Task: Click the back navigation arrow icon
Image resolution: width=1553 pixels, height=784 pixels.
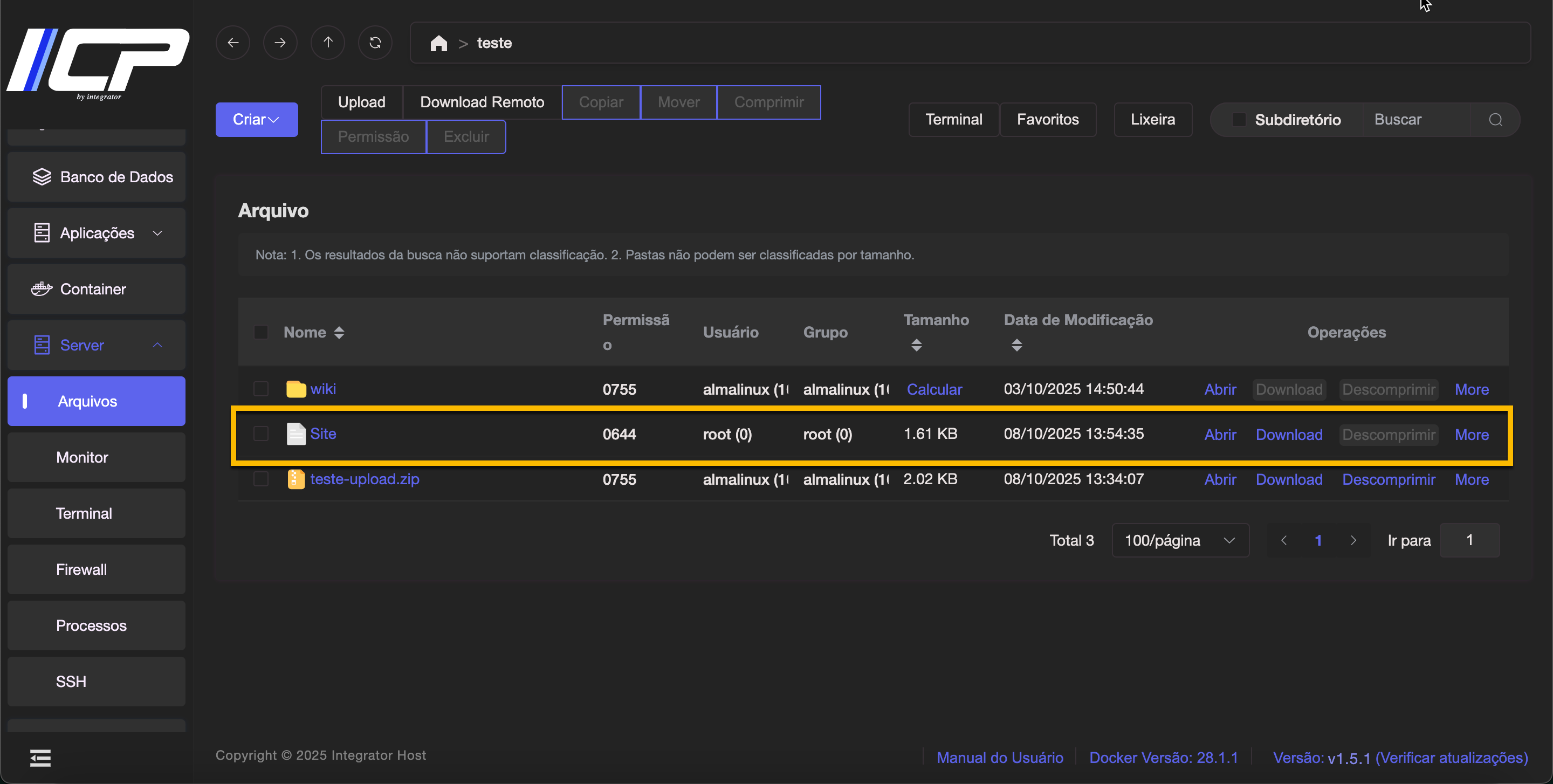Action: [233, 43]
